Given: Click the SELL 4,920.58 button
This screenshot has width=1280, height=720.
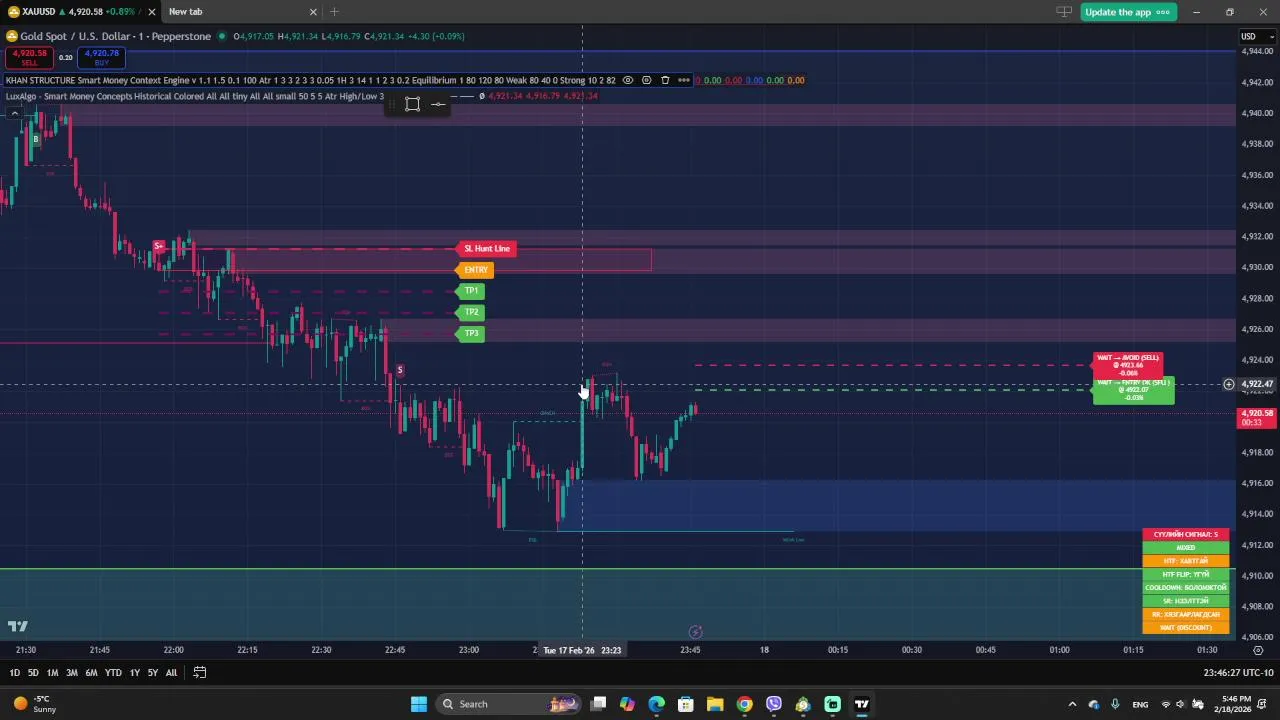Looking at the screenshot, I should pos(30,57).
